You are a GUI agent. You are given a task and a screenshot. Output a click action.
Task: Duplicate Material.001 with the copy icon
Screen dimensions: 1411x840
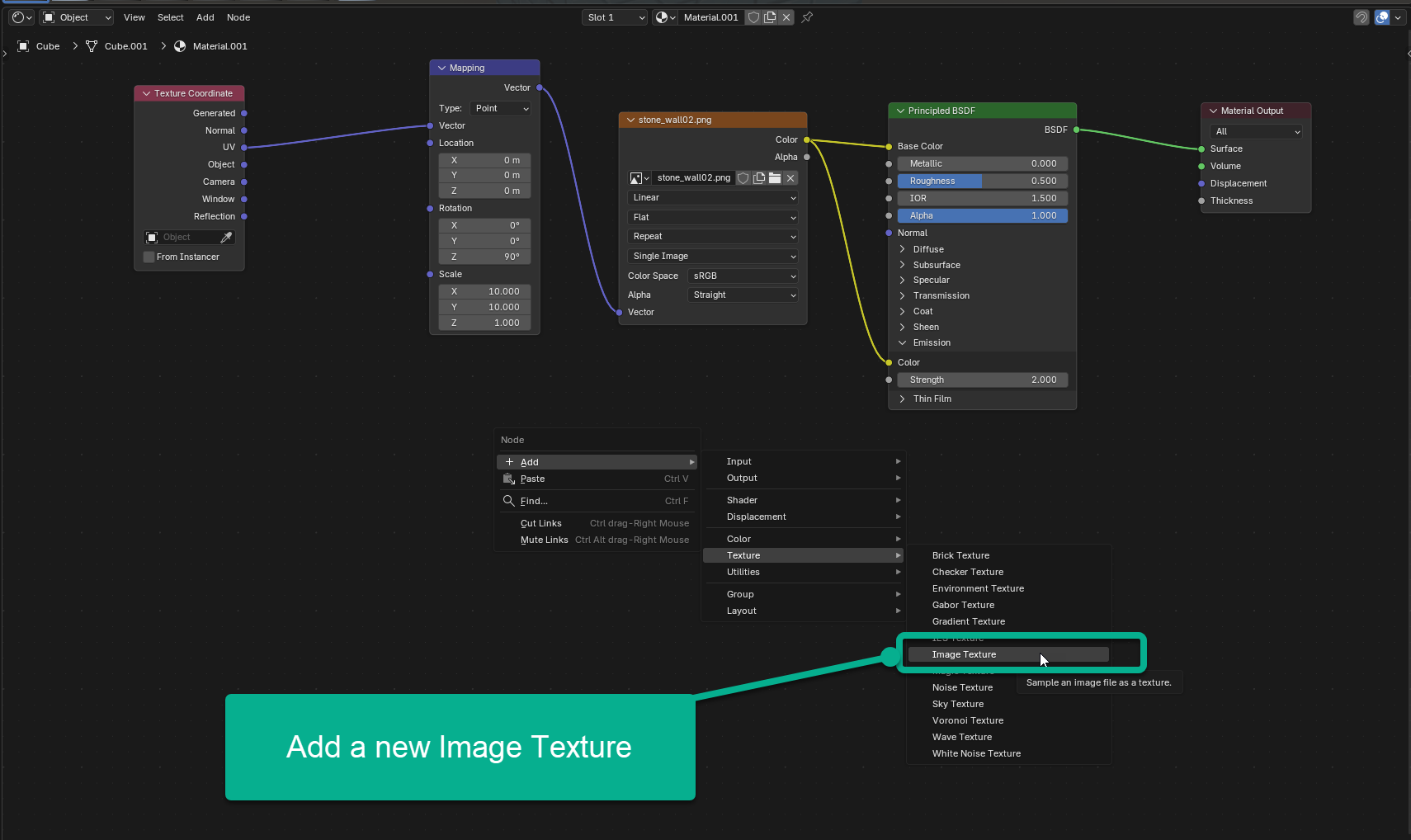770,17
